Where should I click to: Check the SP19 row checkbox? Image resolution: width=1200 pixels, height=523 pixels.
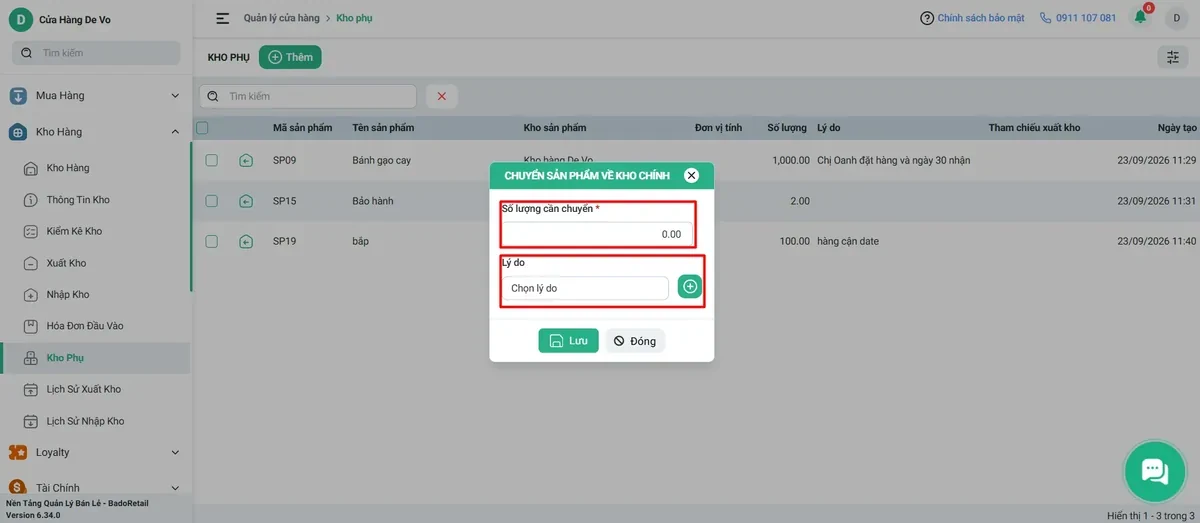[x=212, y=241]
